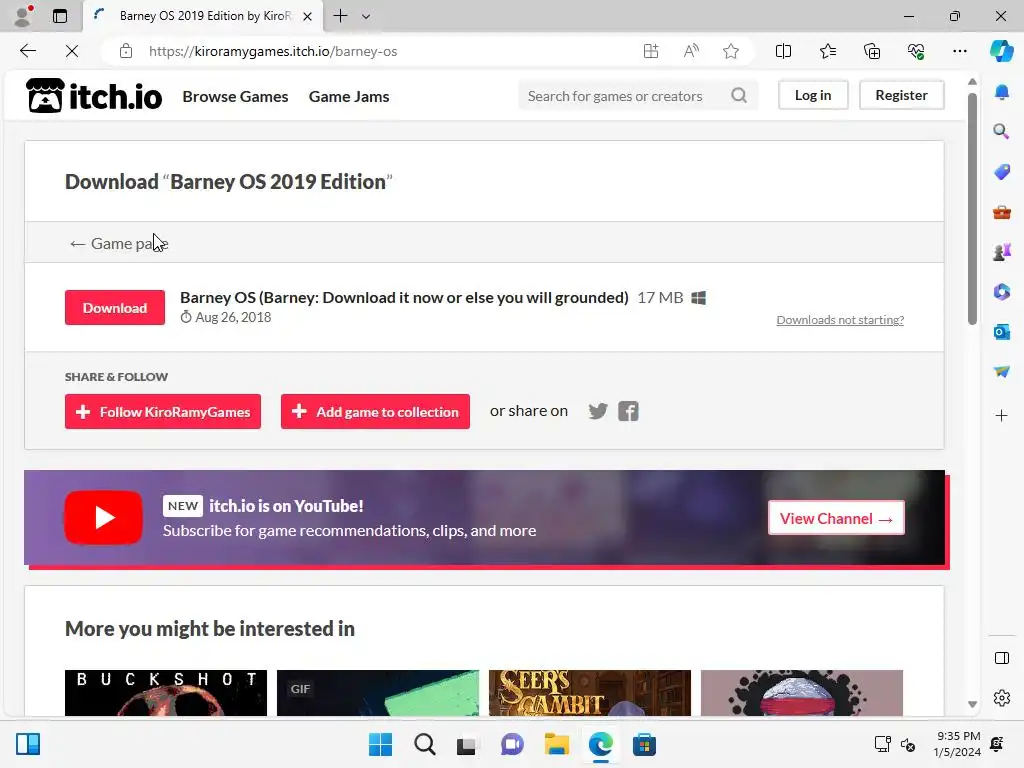Open Downloads not starting? link
The height and width of the screenshot is (768, 1024).
840,320
